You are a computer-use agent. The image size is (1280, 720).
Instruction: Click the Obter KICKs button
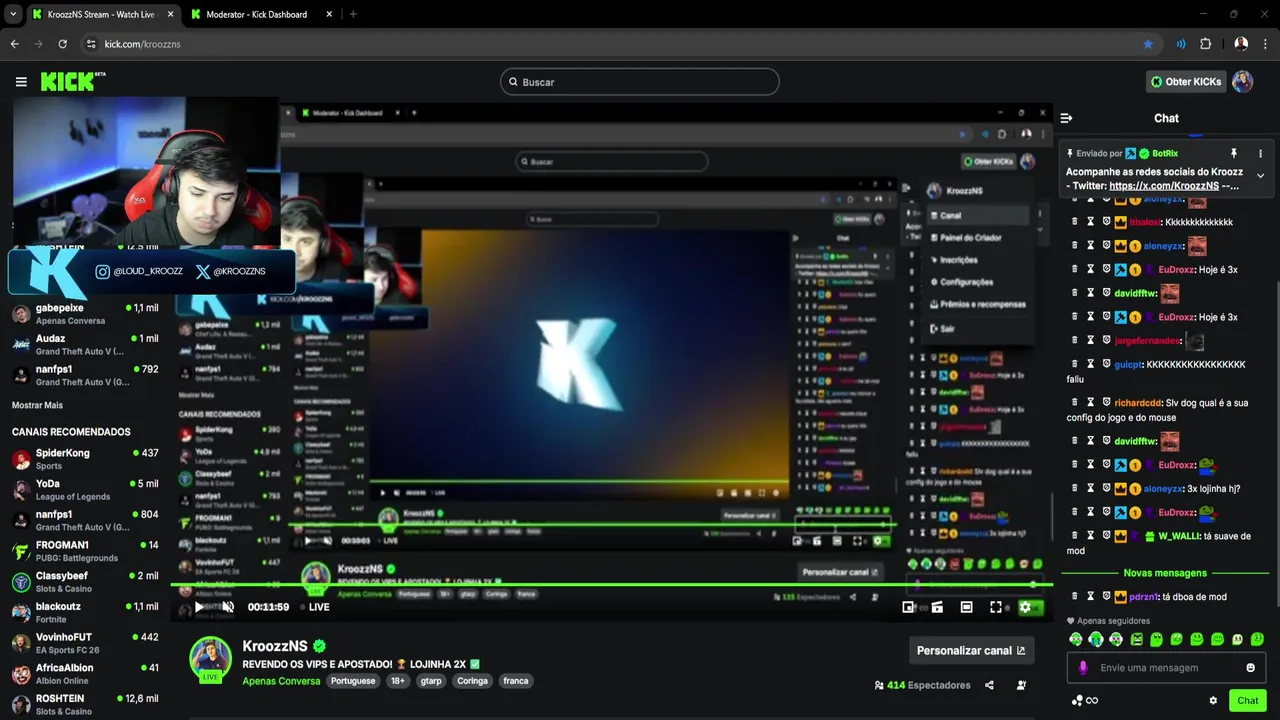click(x=1185, y=82)
